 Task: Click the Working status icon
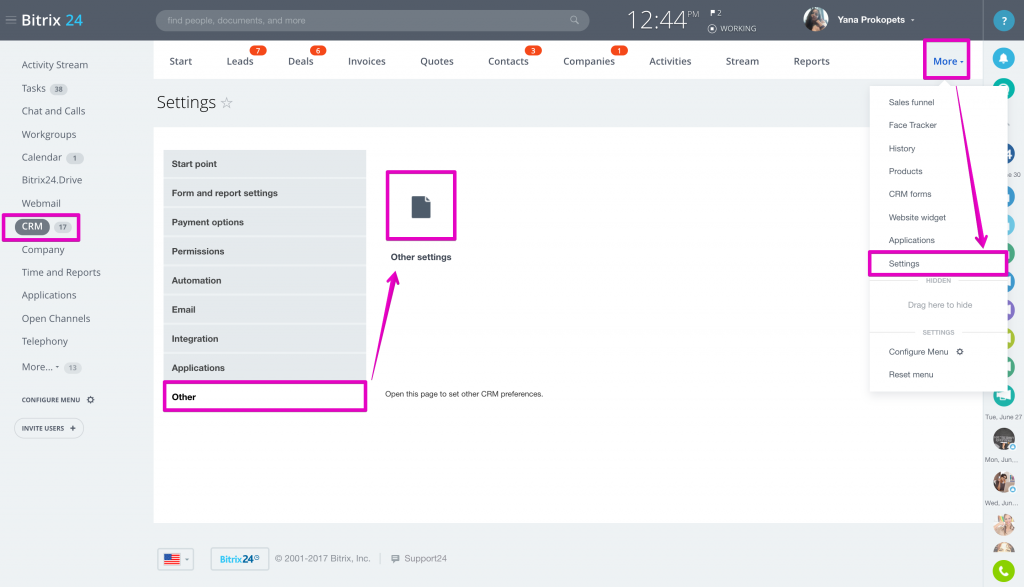coord(712,29)
